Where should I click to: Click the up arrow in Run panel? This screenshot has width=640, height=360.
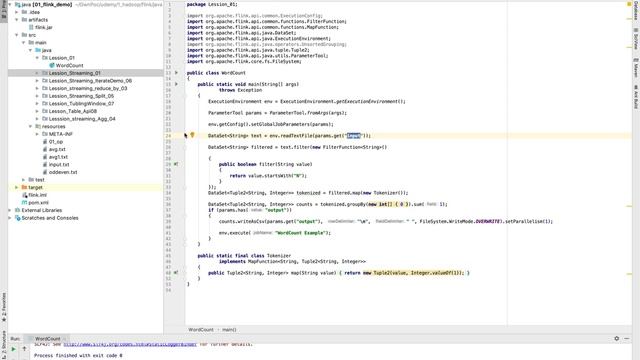[24, 349]
